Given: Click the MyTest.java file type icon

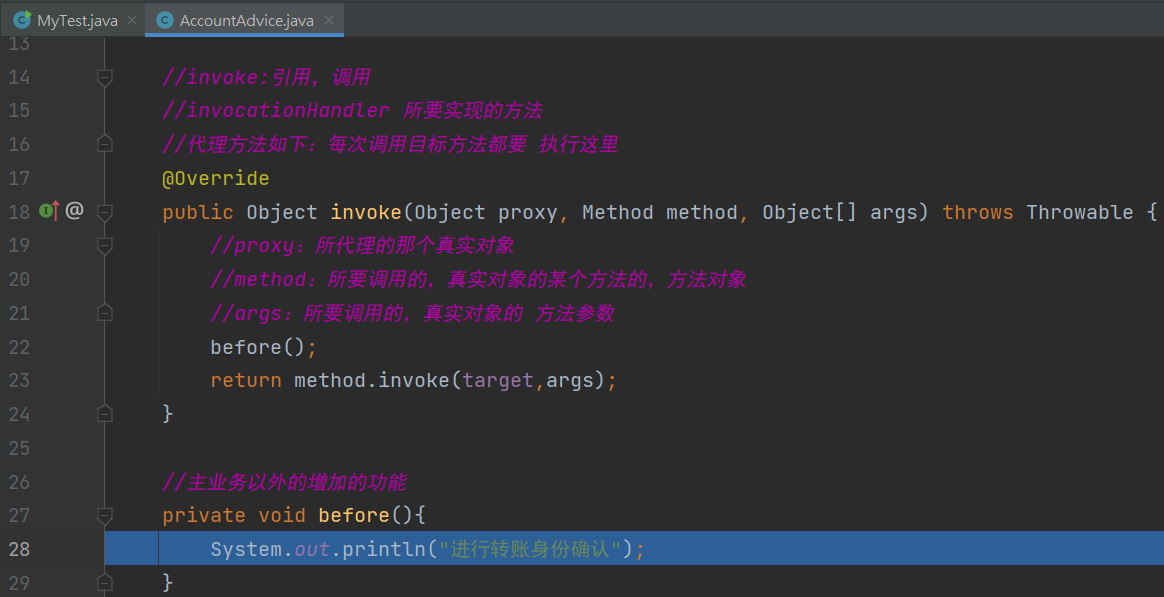Looking at the screenshot, I should 21,20.
